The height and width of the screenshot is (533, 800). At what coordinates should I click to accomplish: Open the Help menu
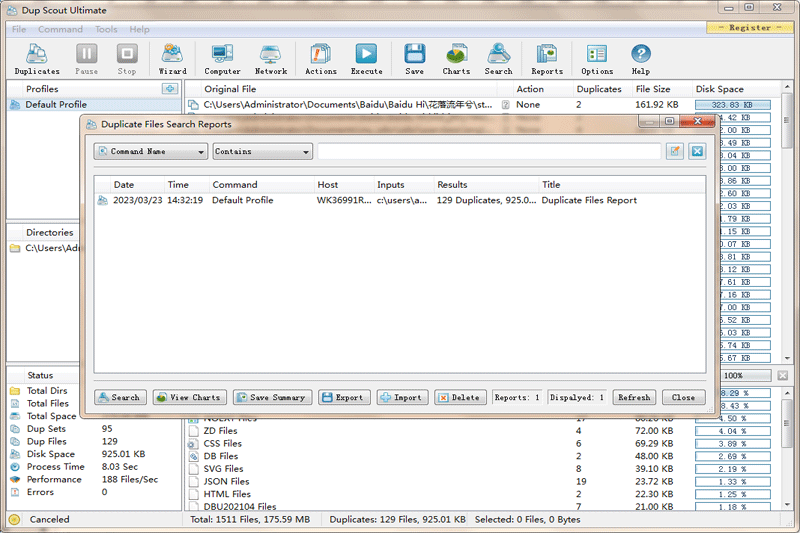click(139, 29)
